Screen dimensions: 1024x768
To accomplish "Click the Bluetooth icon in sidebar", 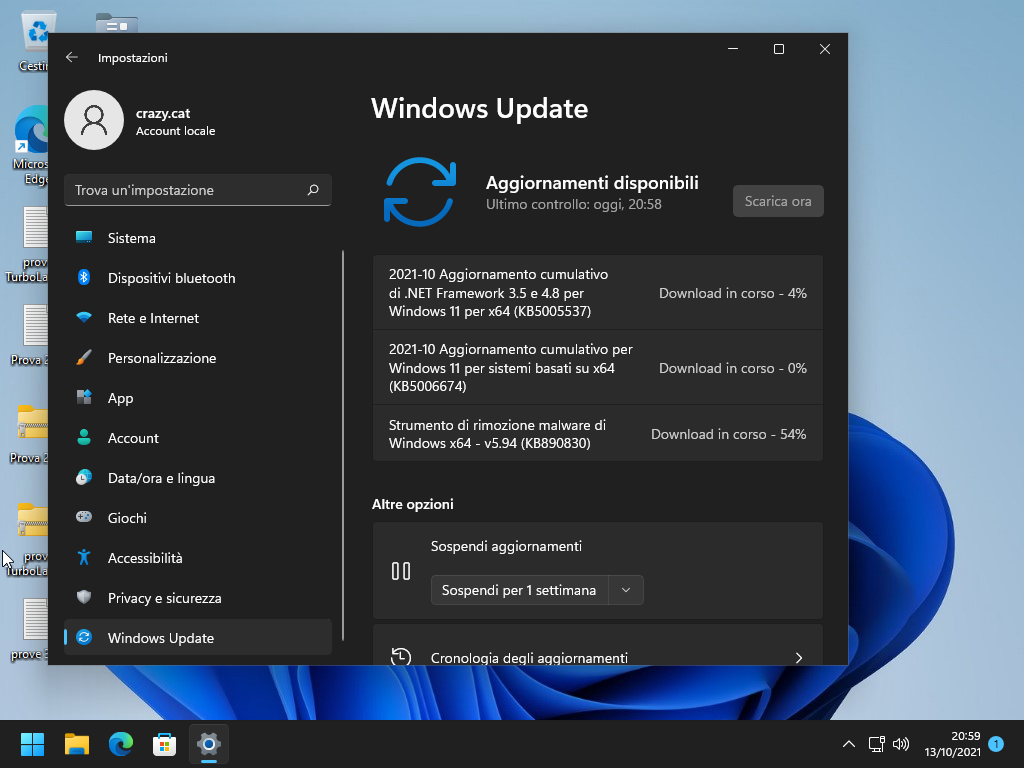I will (84, 278).
